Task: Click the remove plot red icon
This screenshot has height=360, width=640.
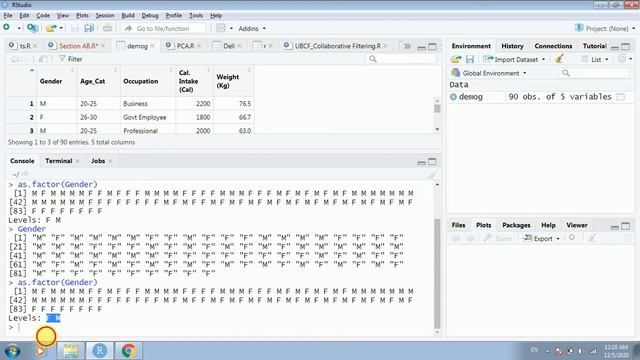Action: click(572, 238)
